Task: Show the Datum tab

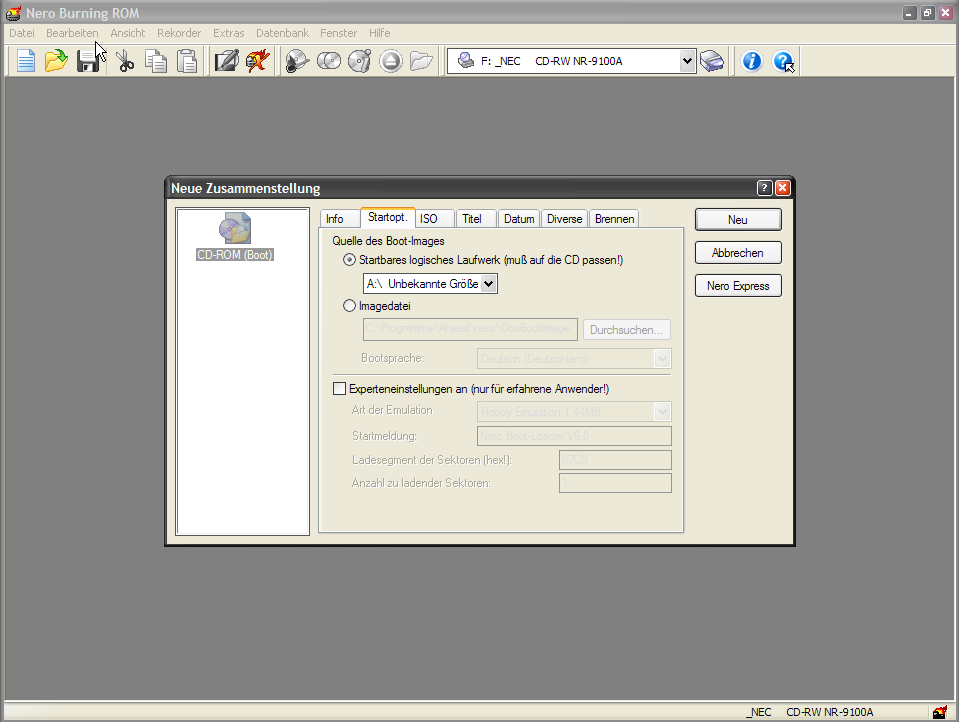Action: [519, 219]
